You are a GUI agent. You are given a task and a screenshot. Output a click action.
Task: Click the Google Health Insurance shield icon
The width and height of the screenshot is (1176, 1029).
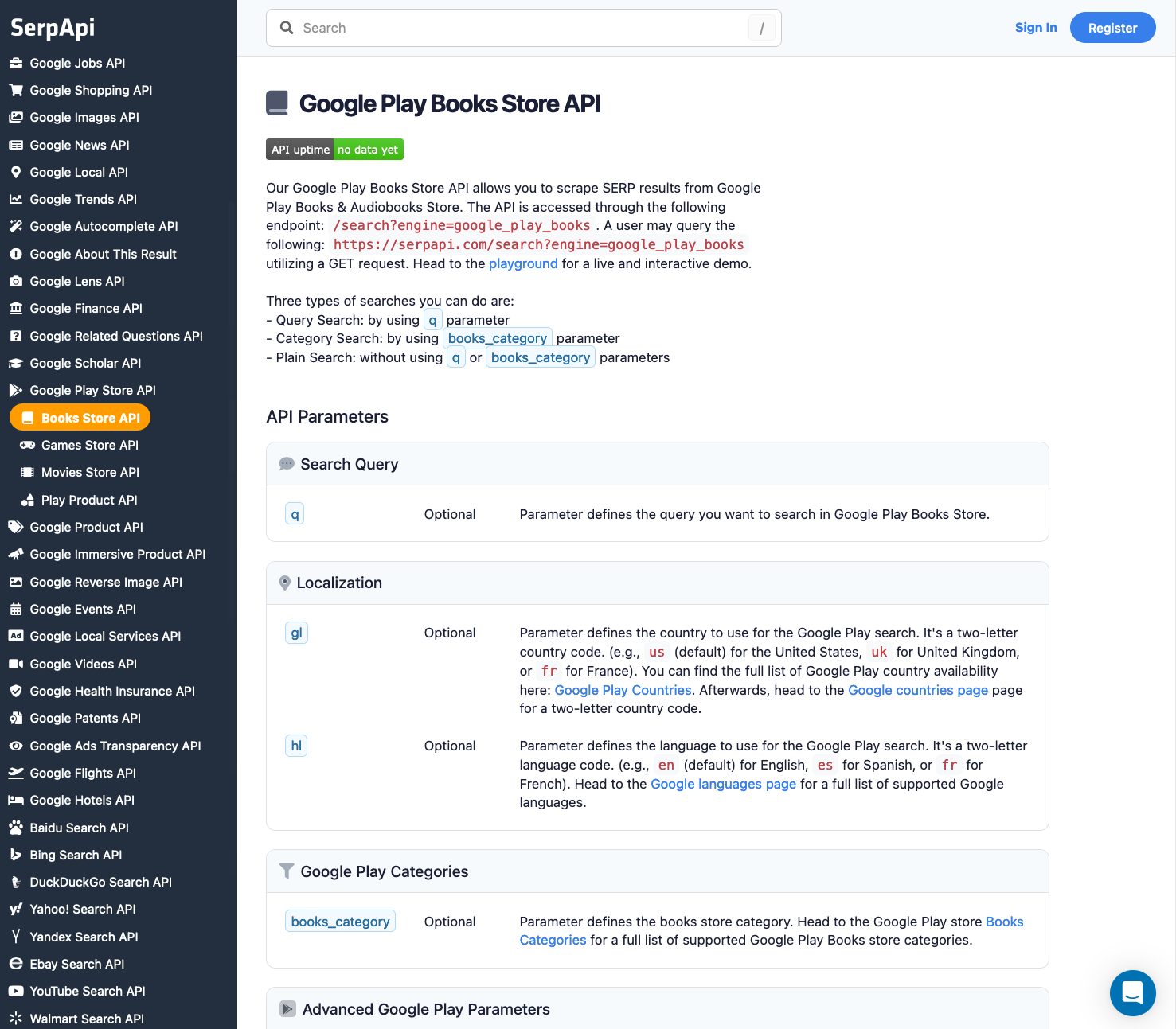(x=16, y=691)
